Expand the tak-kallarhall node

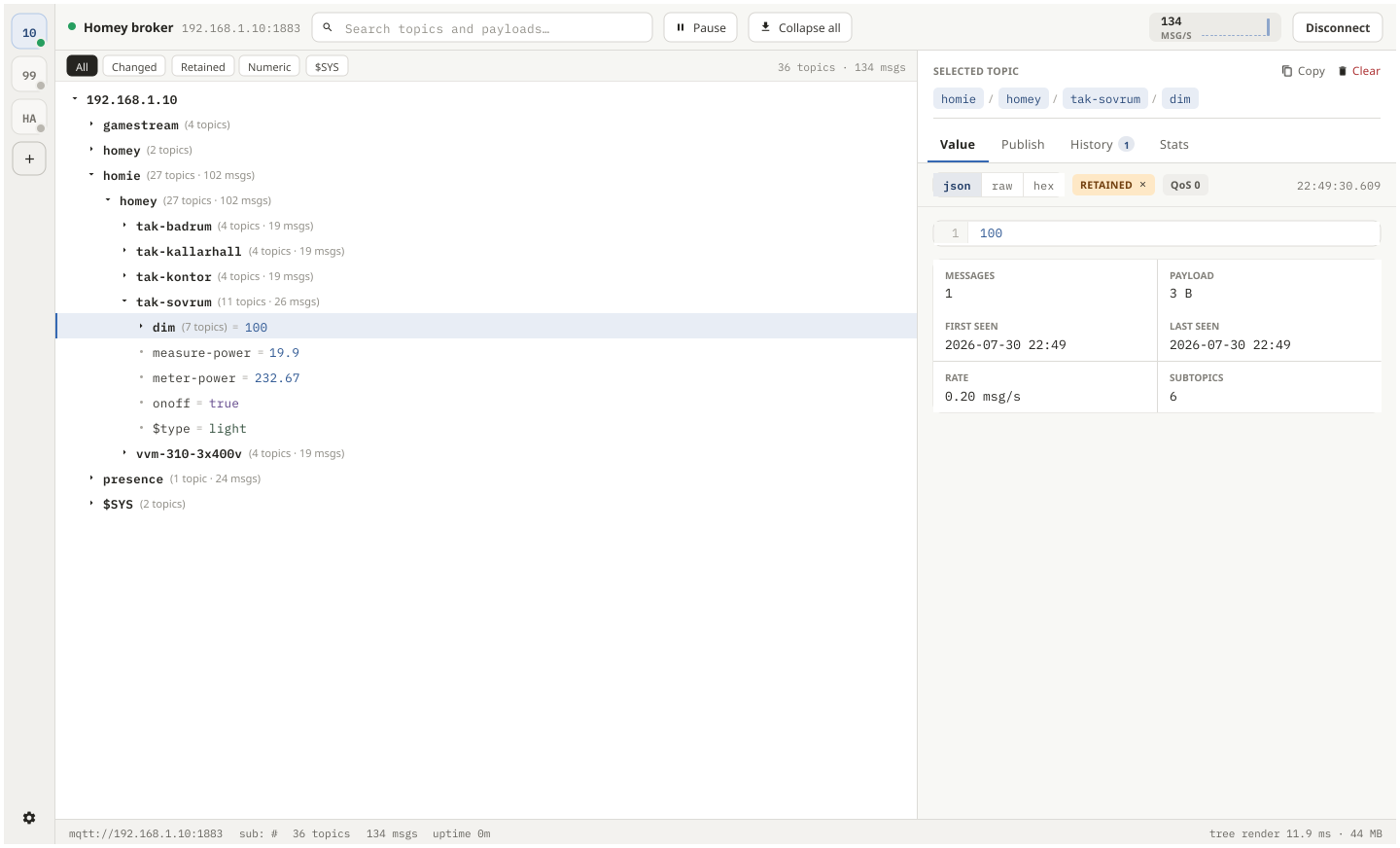click(124, 250)
